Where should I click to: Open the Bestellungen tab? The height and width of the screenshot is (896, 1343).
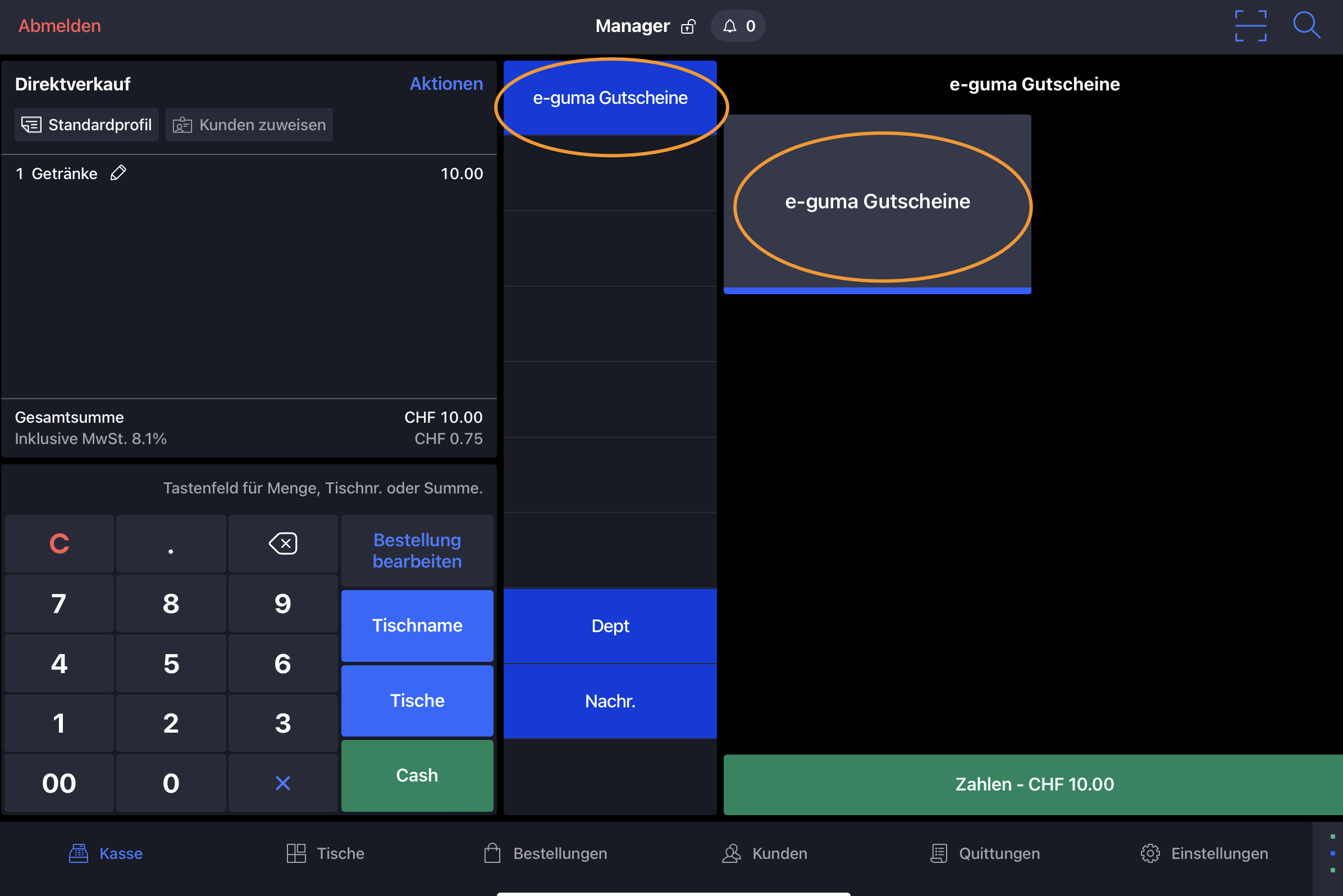(545, 853)
